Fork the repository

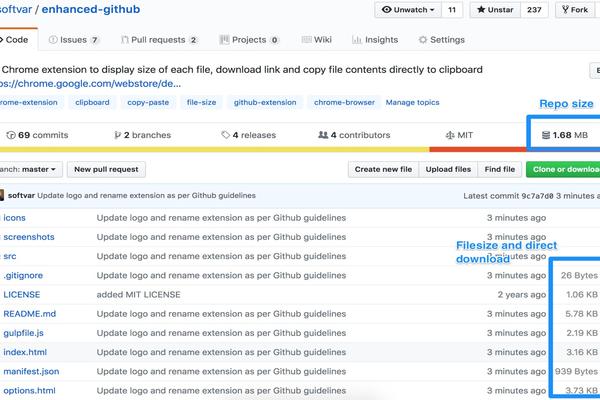(575, 10)
